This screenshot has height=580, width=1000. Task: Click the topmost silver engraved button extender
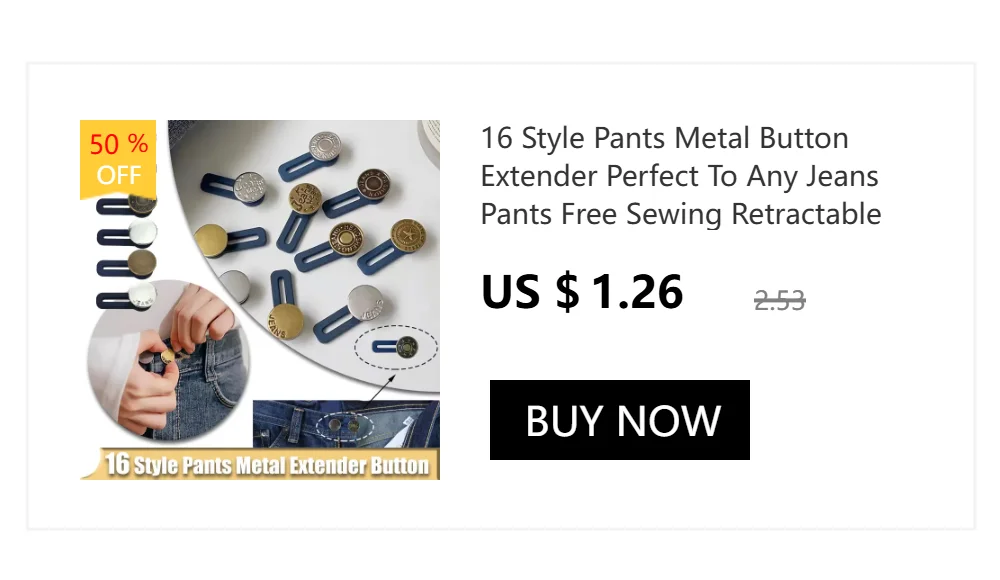[x=311, y=156]
